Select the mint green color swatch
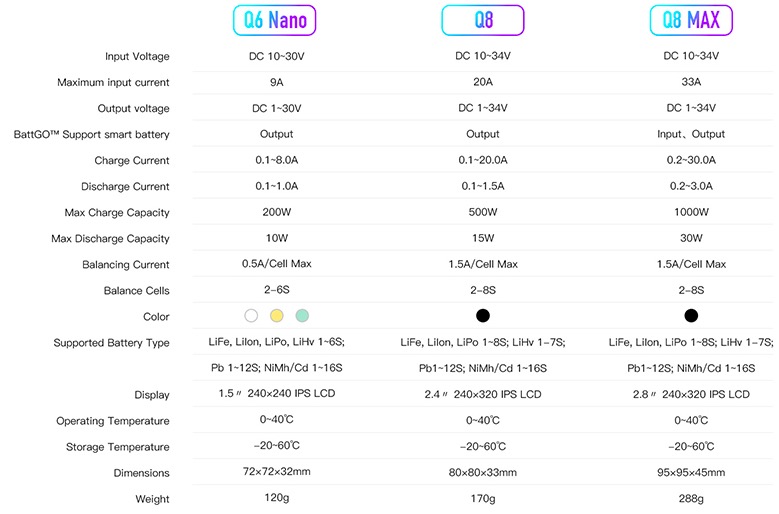The width and height of the screenshot is (779, 514). (x=302, y=316)
